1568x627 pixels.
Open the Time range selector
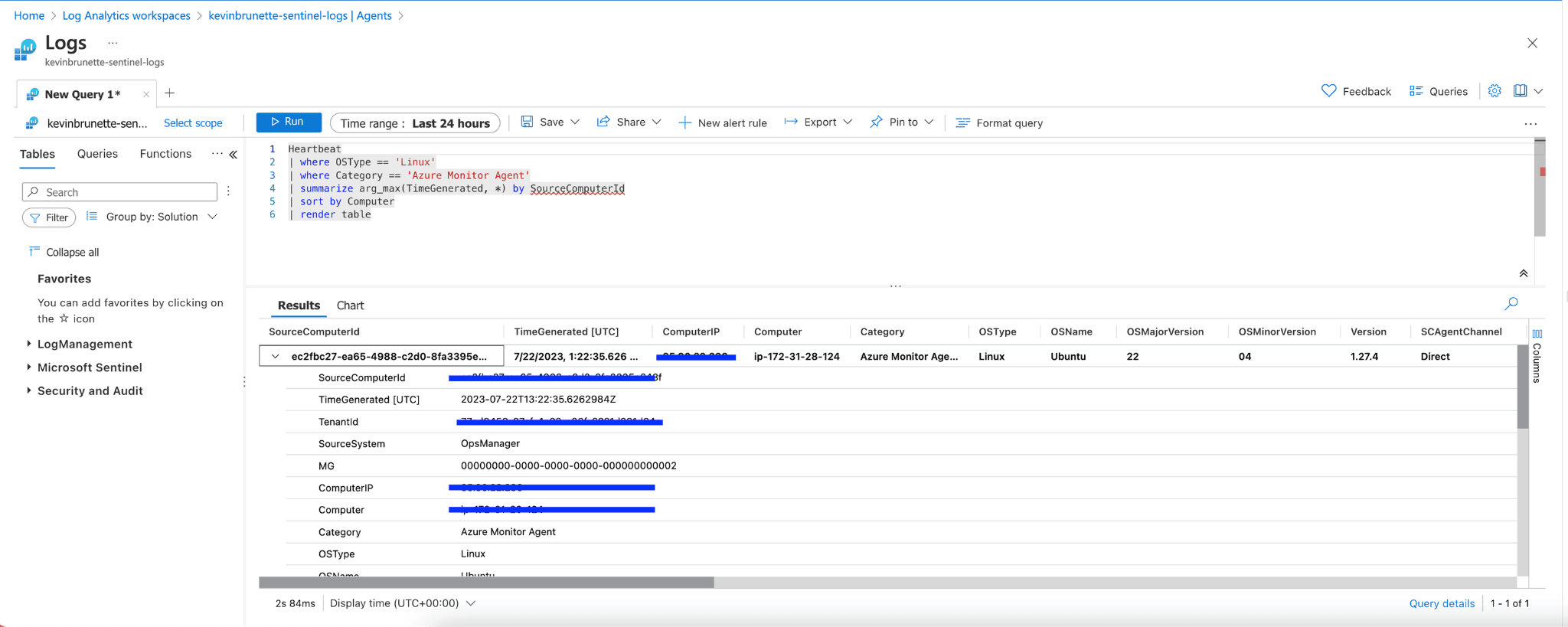[x=415, y=123]
